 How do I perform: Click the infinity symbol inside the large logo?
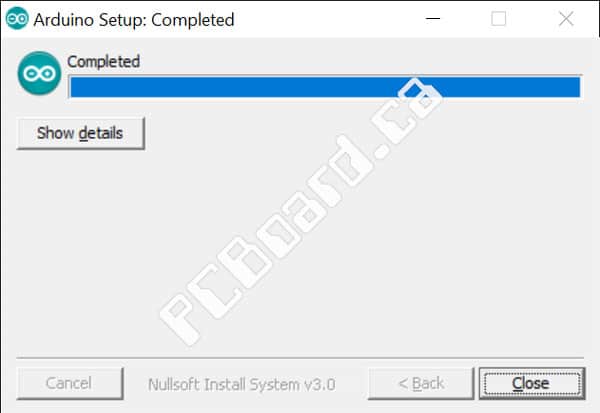39,73
